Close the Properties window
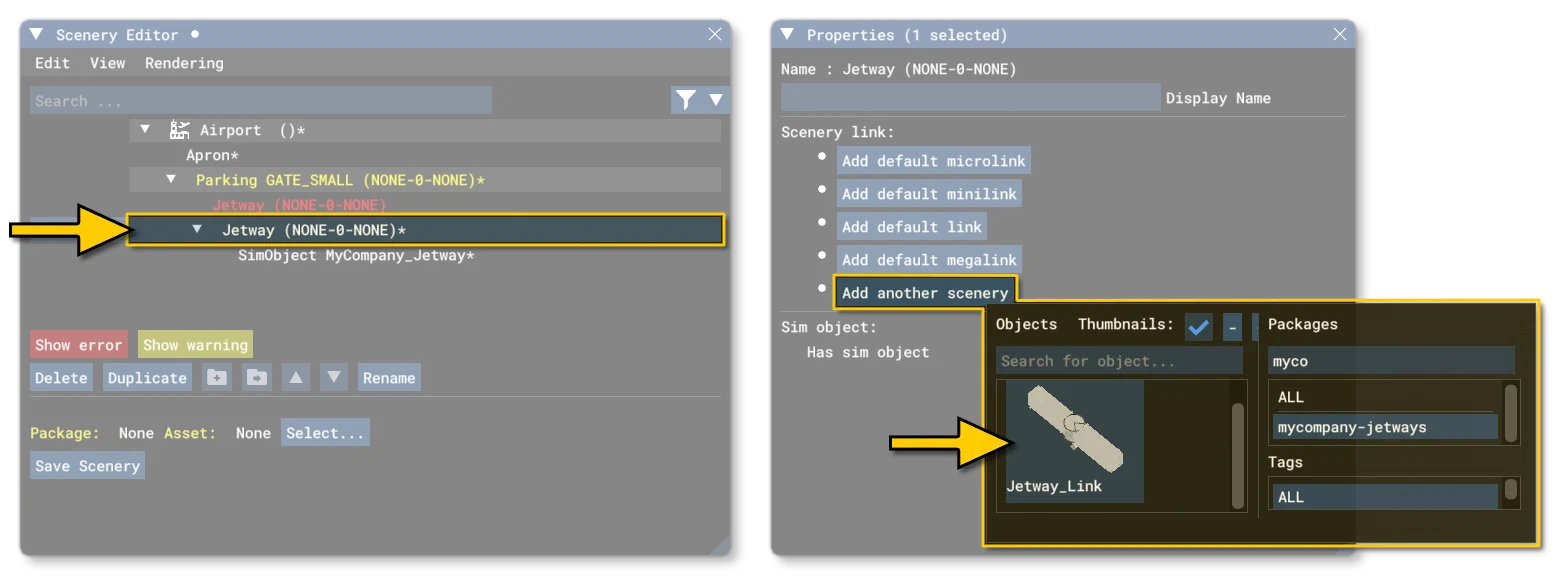The image size is (1556, 576). pyautogui.click(x=1340, y=34)
